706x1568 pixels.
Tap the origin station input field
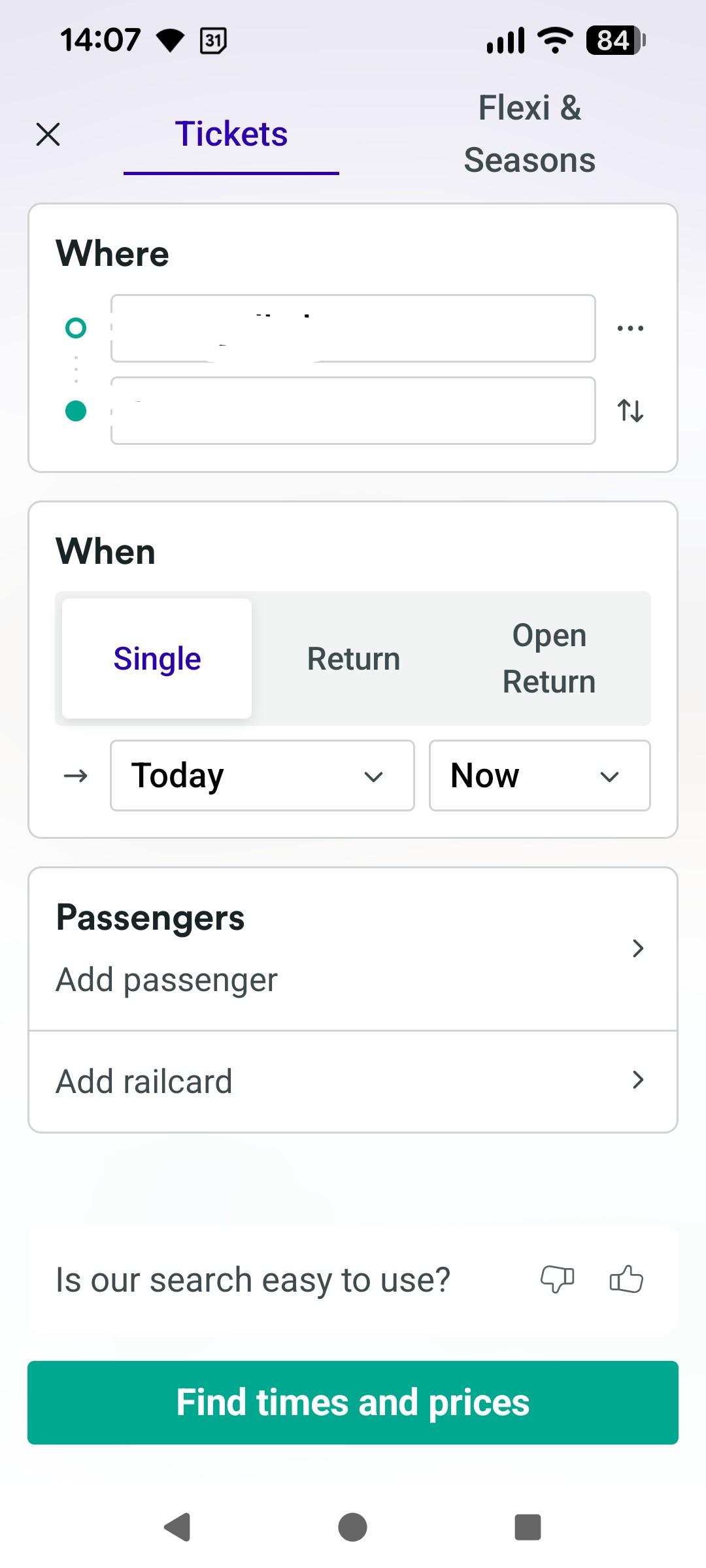353,328
